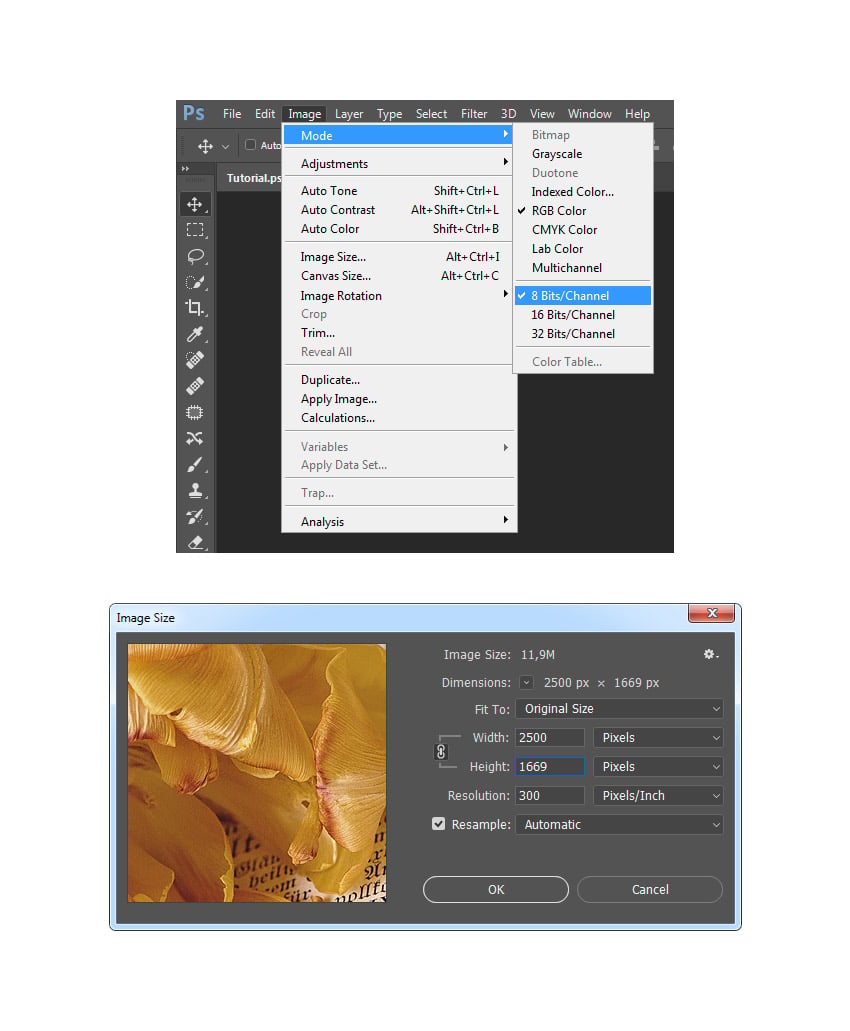Select the Content-Aware Move tool
This screenshot has width=850, height=1031.
(195, 438)
